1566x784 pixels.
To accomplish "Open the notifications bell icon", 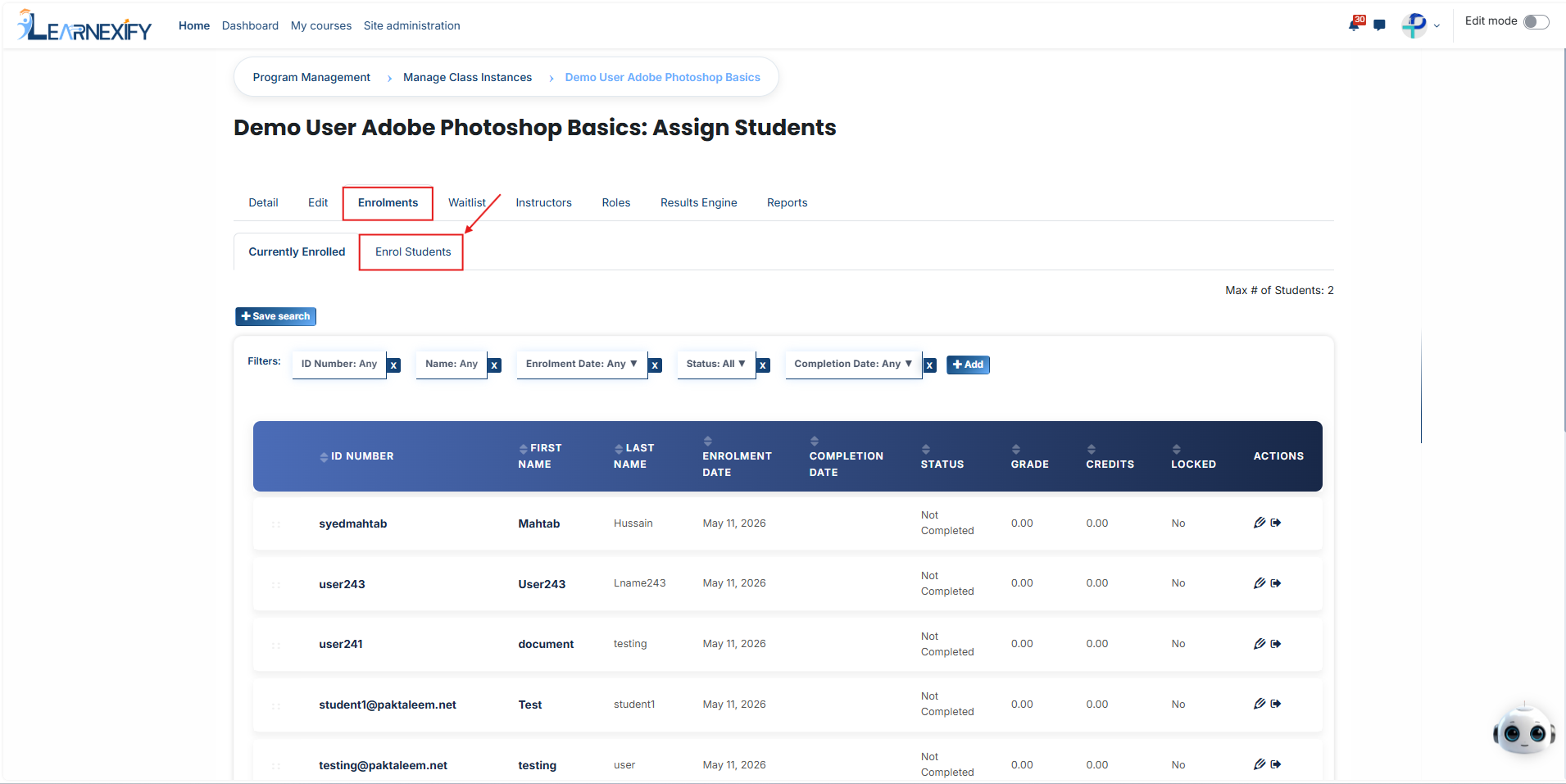I will click(x=1355, y=25).
